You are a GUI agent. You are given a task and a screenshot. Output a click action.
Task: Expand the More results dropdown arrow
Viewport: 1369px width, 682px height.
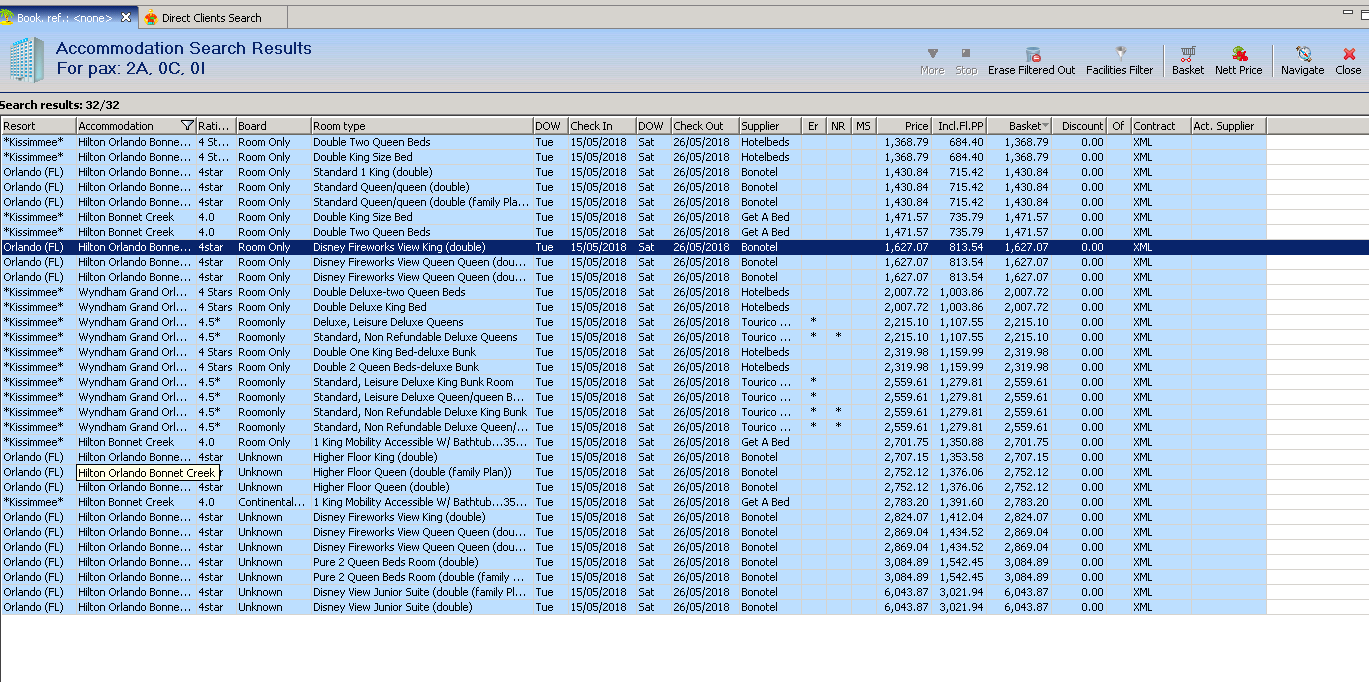coord(932,54)
